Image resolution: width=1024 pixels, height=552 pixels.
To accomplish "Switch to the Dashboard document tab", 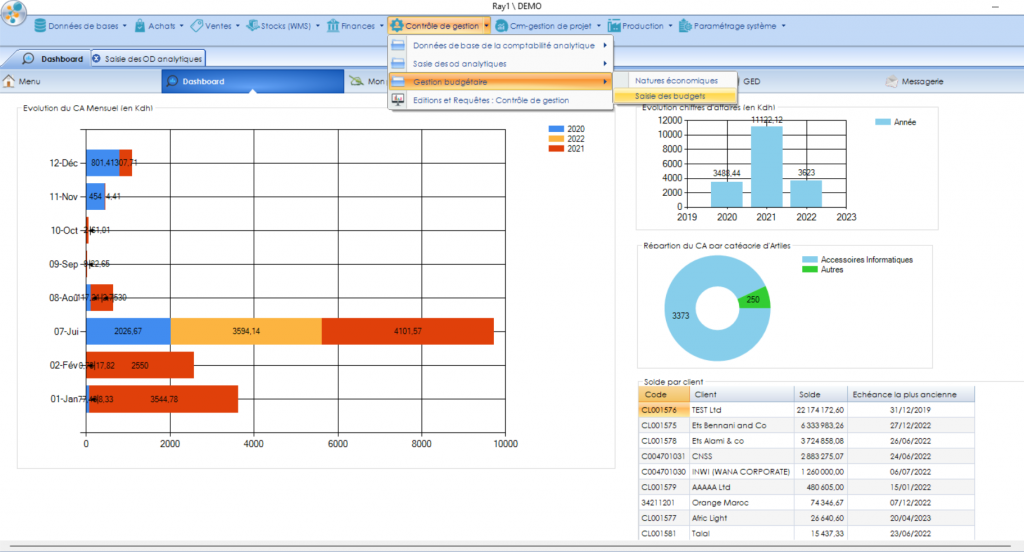I will pos(53,59).
